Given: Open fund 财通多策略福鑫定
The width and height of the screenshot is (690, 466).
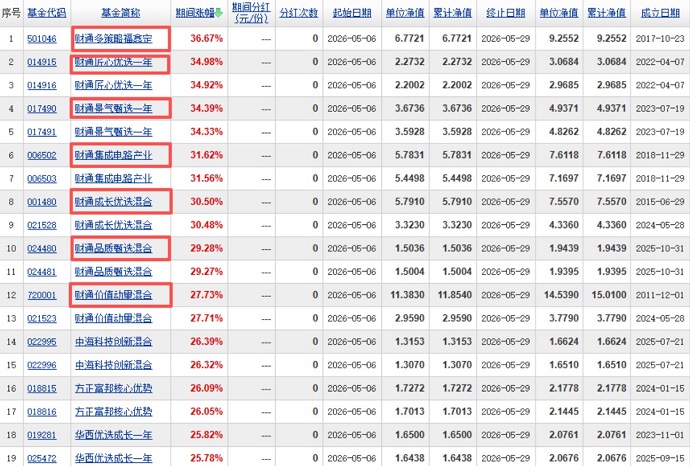Looking at the screenshot, I should (x=114, y=39).
